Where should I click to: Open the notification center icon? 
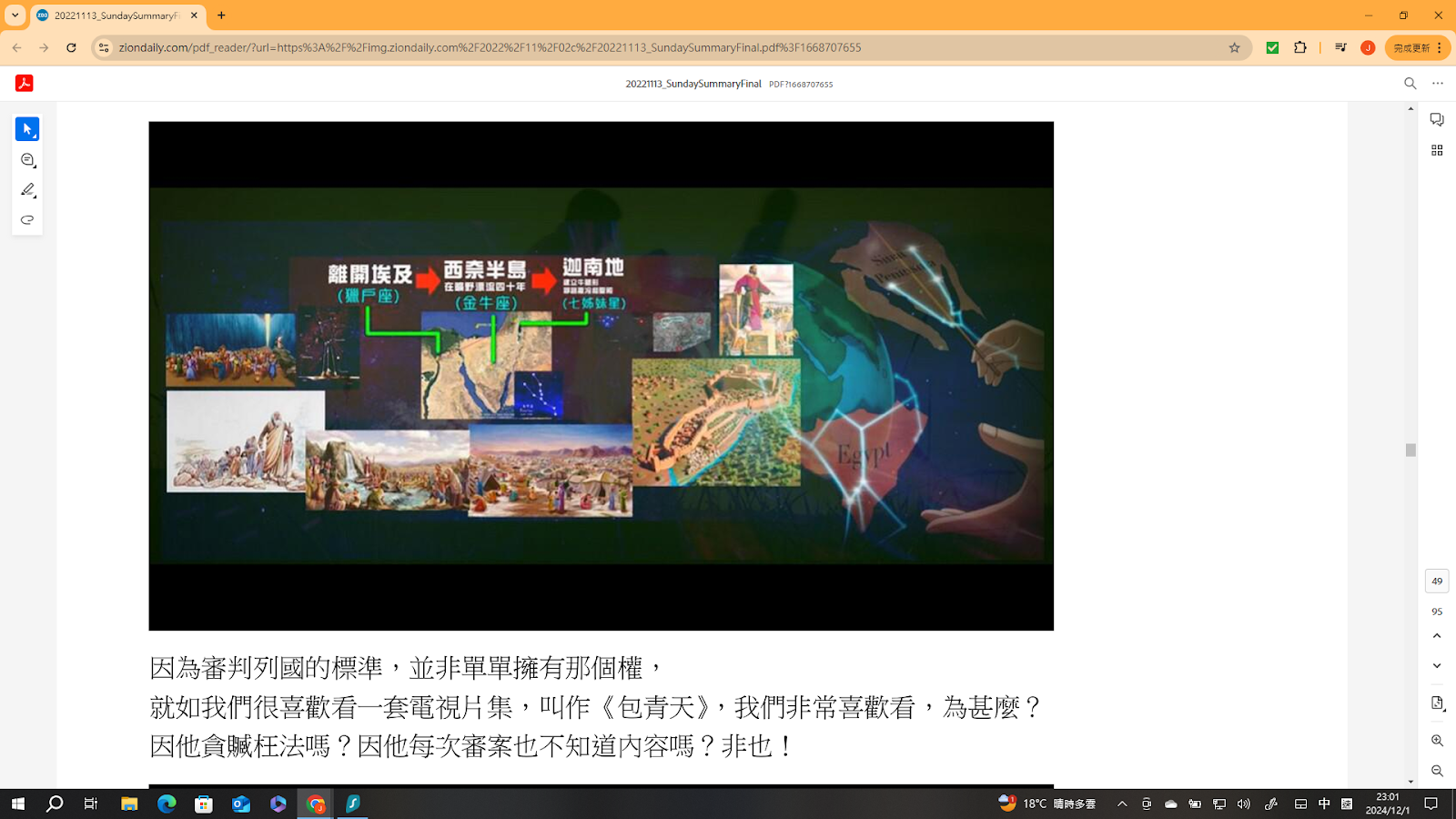tap(1431, 804)
